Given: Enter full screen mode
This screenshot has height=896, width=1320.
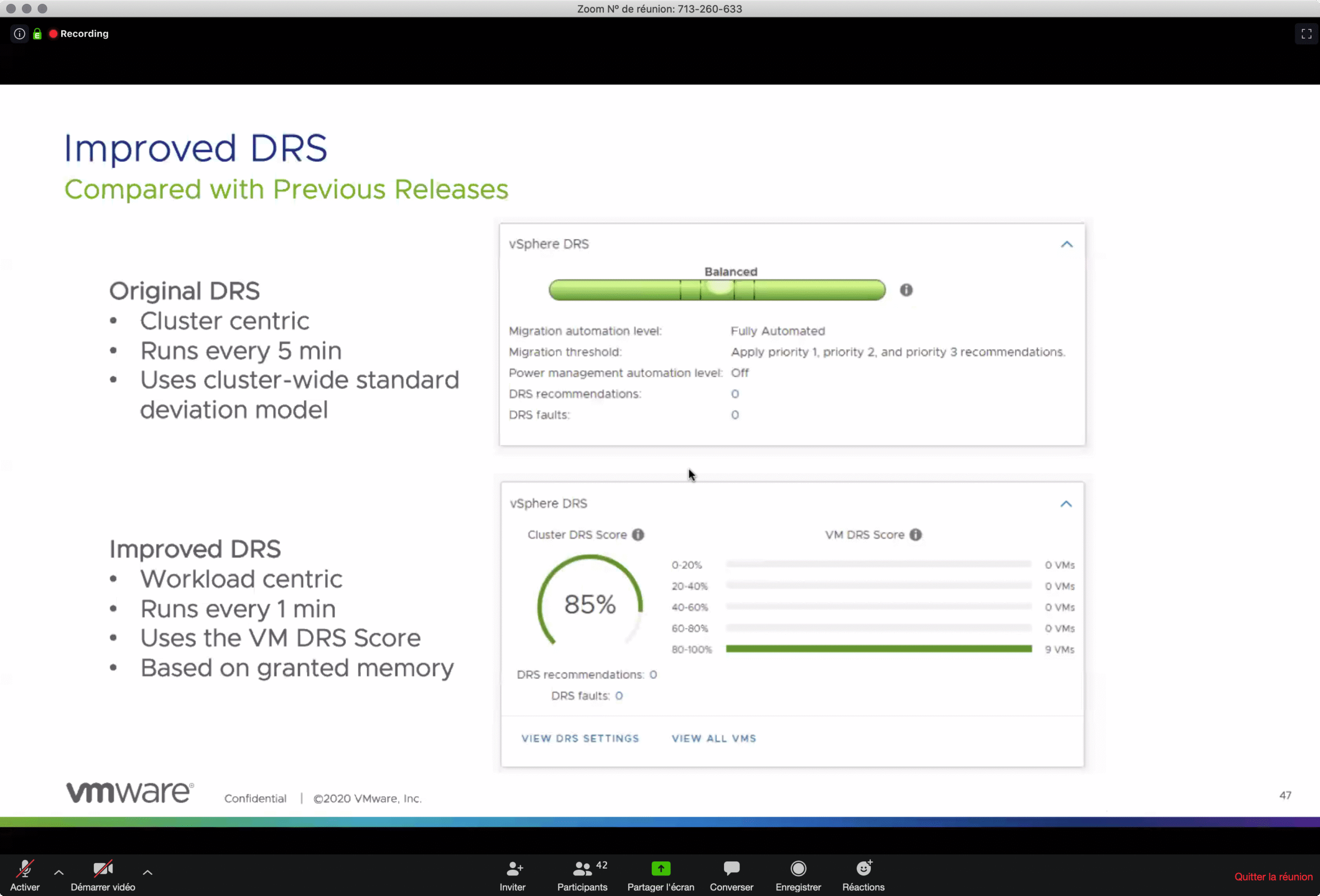Looking at the screenshot, I should point(1307,34).
